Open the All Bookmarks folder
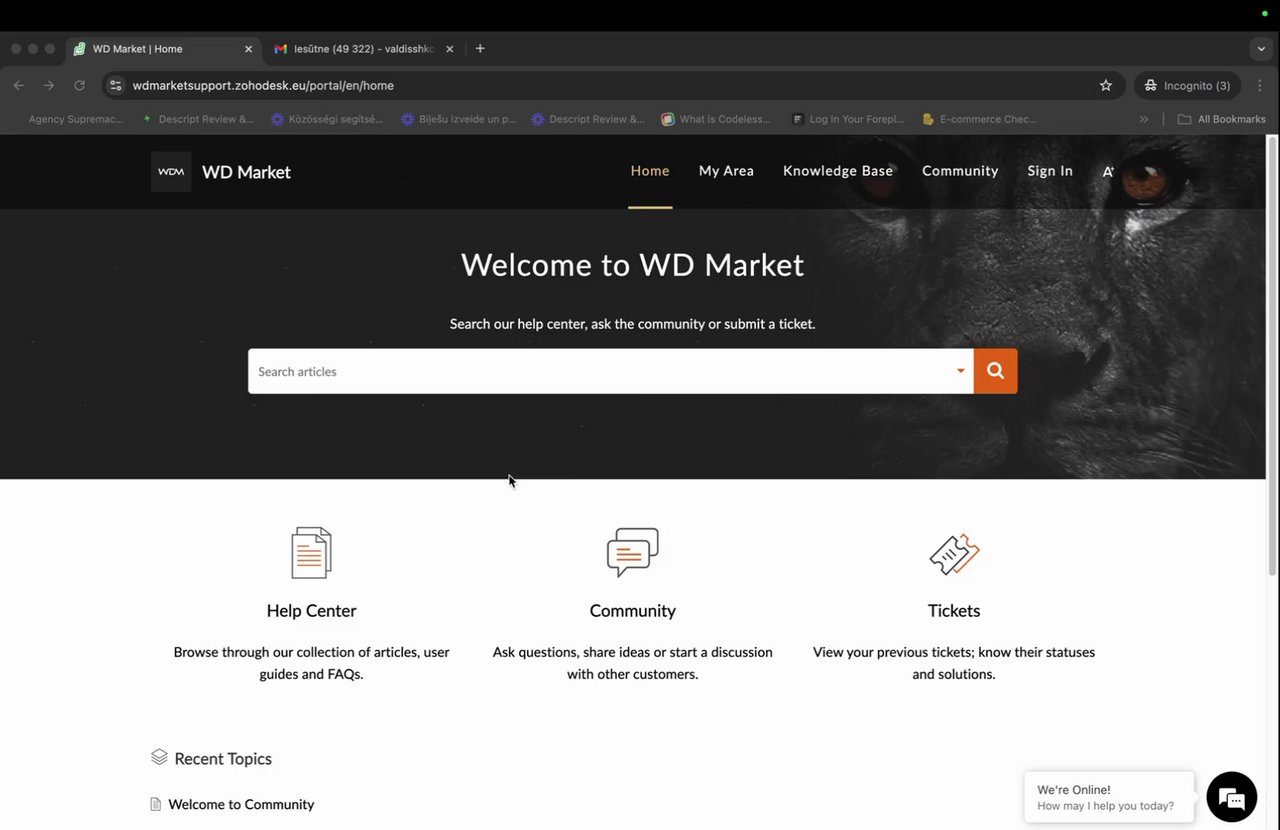 1222,119
